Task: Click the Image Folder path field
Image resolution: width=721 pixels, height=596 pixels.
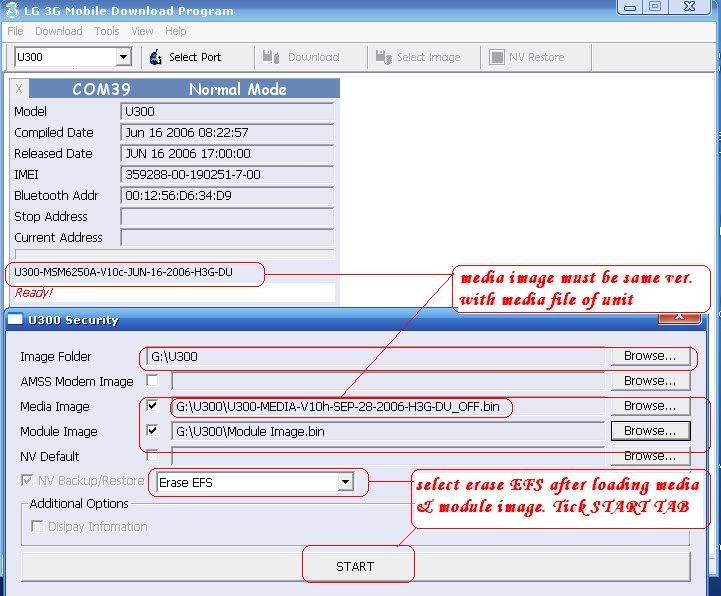Action: point(376,356)
